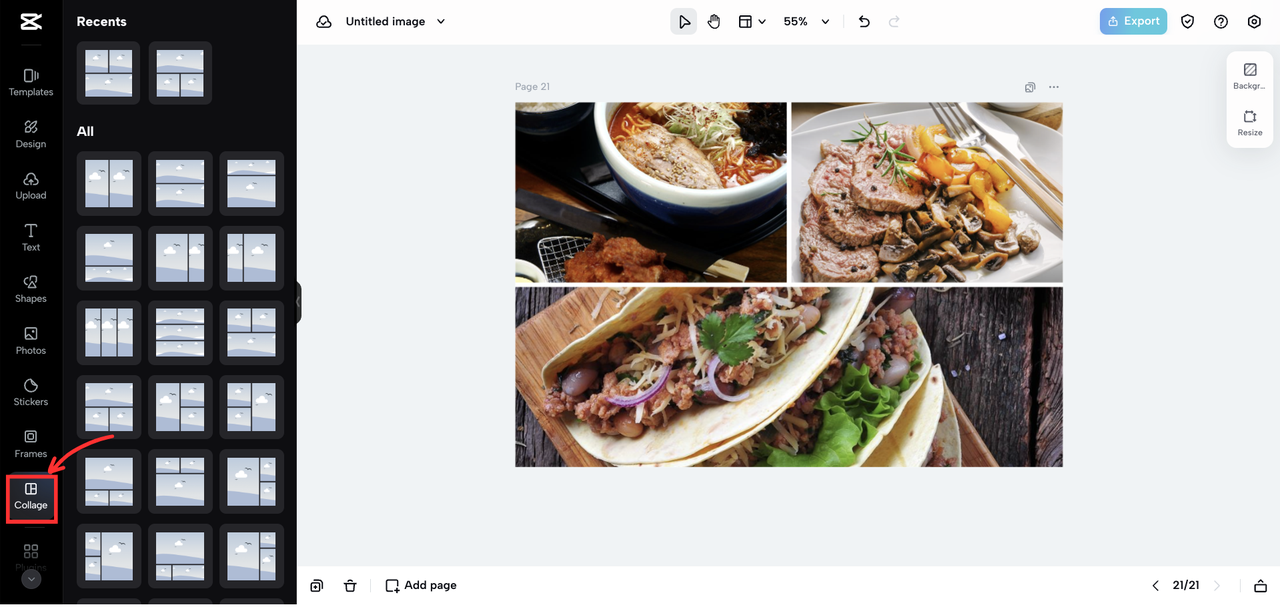1280x613 pixels.
Task: Choose layout with large top and thin bottom strip
Action: click(x=109, y=258)
